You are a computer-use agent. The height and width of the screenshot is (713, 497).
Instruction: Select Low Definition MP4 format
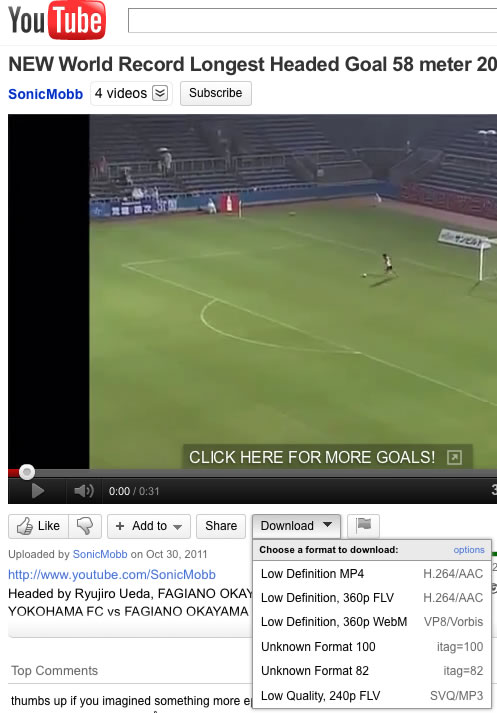click(x=372, y=574)
